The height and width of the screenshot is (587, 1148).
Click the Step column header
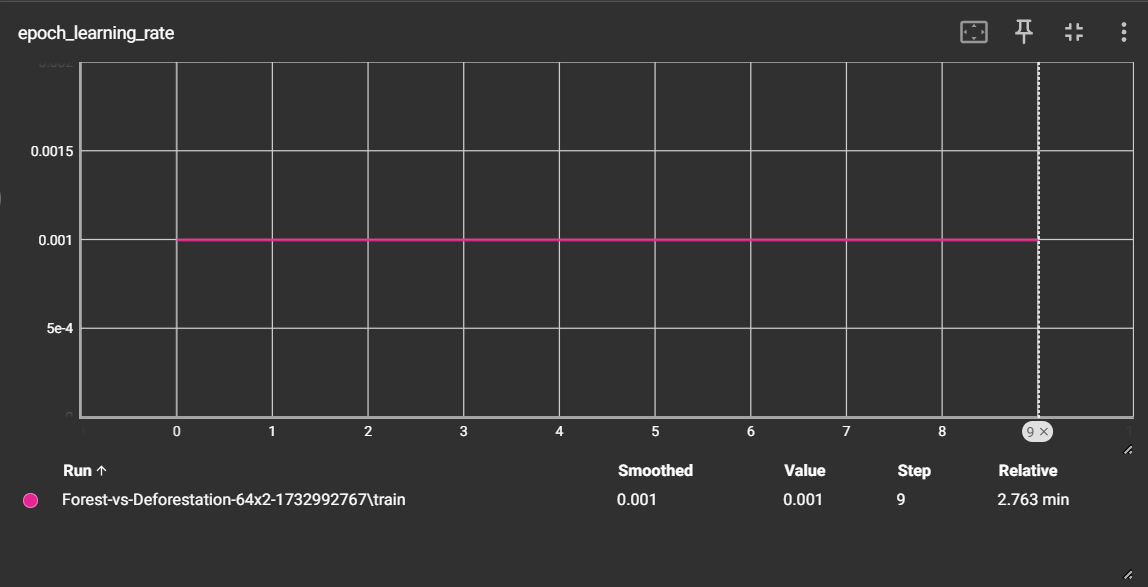click(x=914, y=471)
